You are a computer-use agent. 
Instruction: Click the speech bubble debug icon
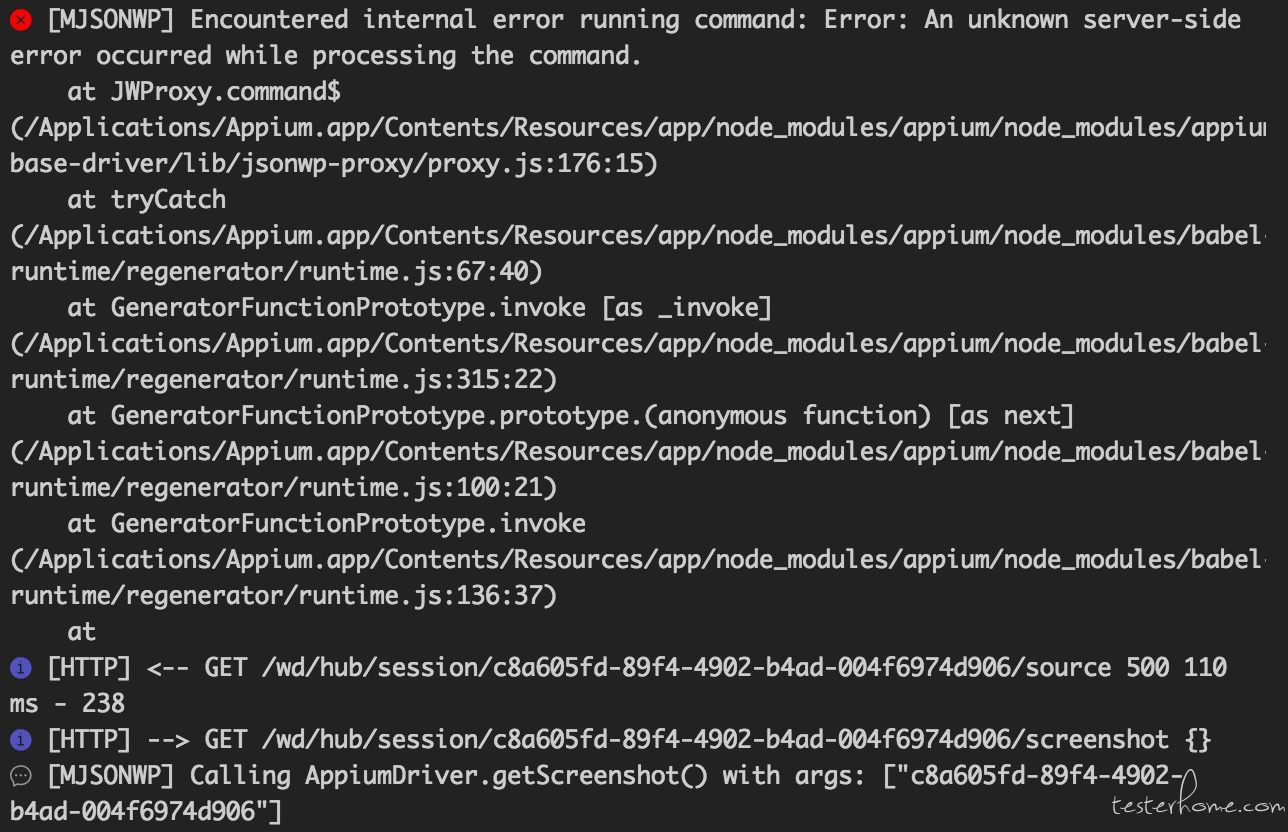tap(20, 776)
